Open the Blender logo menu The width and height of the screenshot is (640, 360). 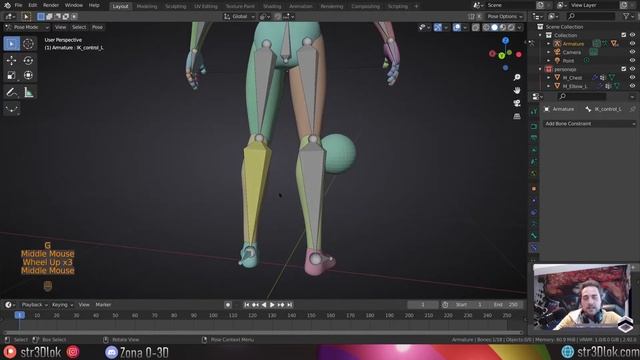pos(7,5)
